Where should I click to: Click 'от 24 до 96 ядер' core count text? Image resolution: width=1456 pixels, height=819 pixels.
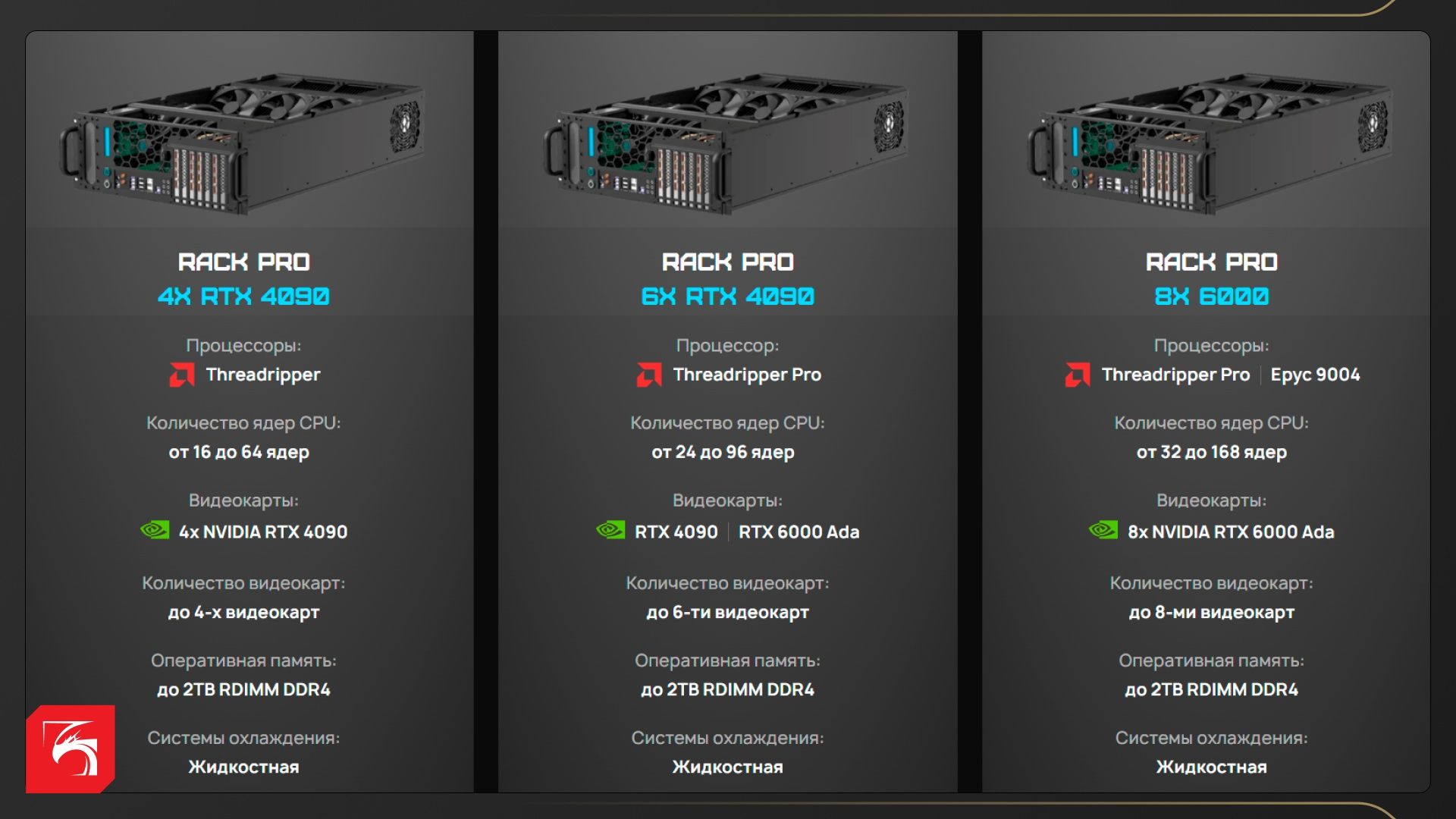coord(723,452)
